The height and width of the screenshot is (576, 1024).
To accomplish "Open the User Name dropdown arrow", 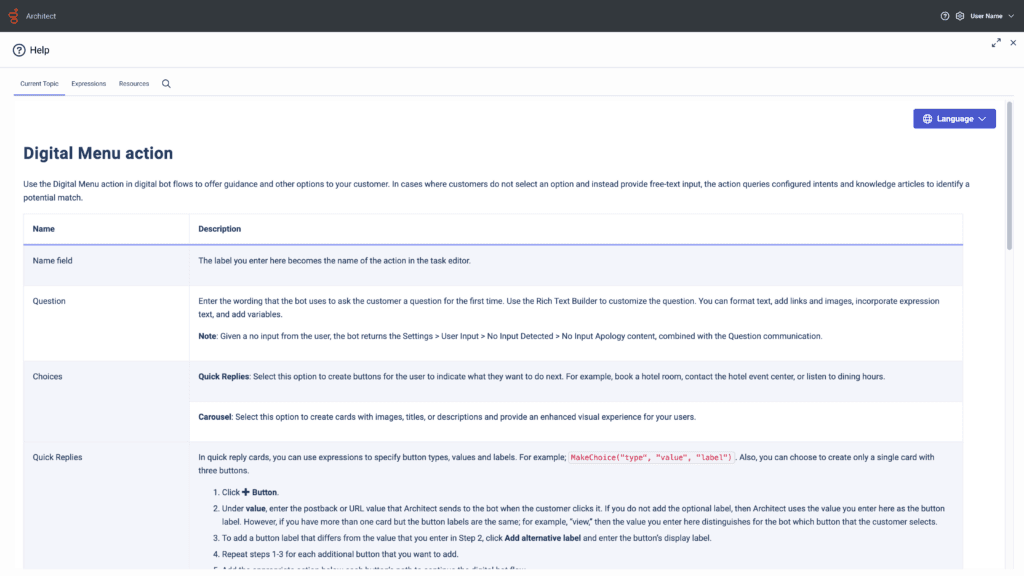I will (1011, 16).
